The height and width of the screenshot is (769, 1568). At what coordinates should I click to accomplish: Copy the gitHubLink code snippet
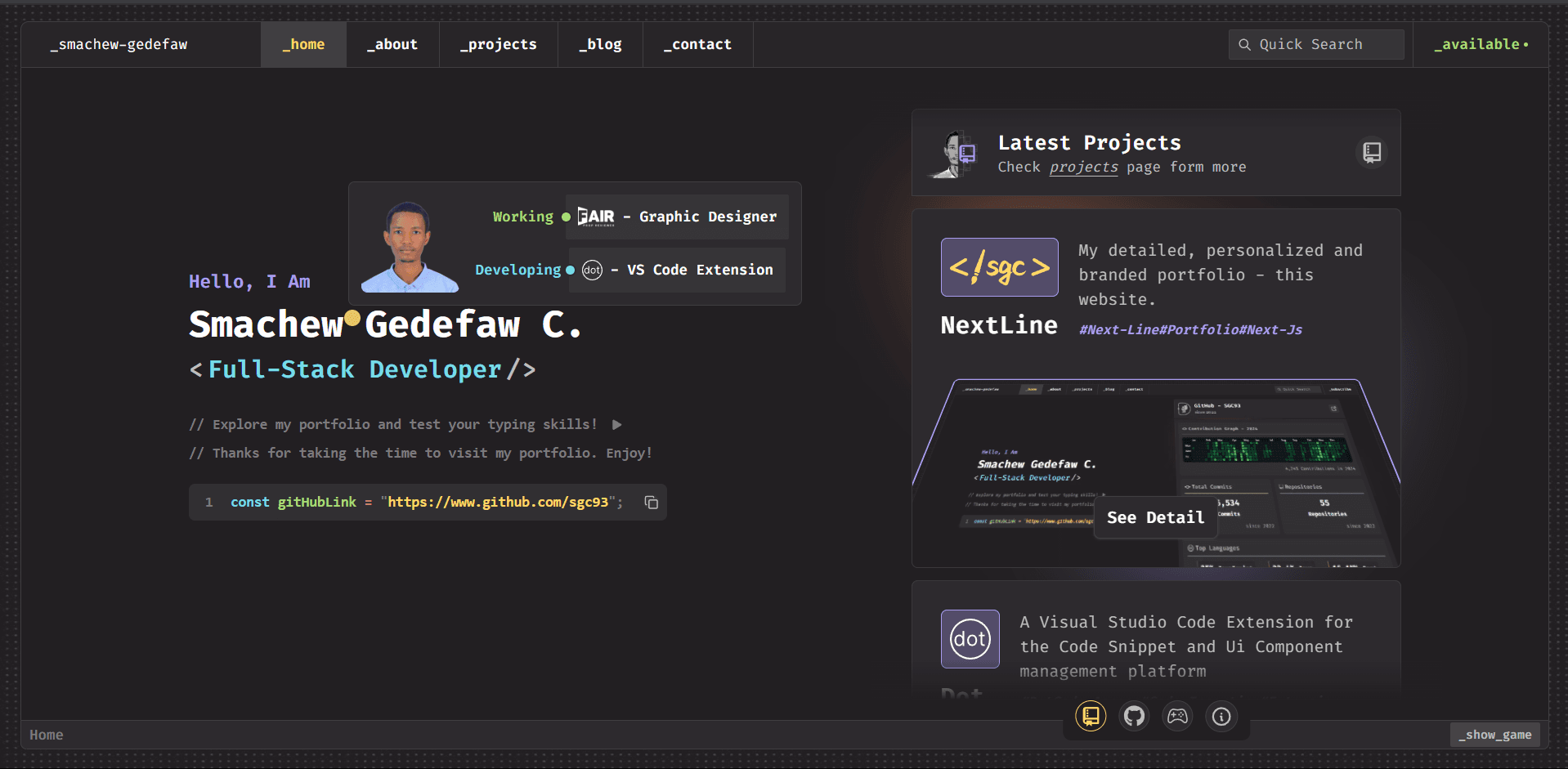651,503
